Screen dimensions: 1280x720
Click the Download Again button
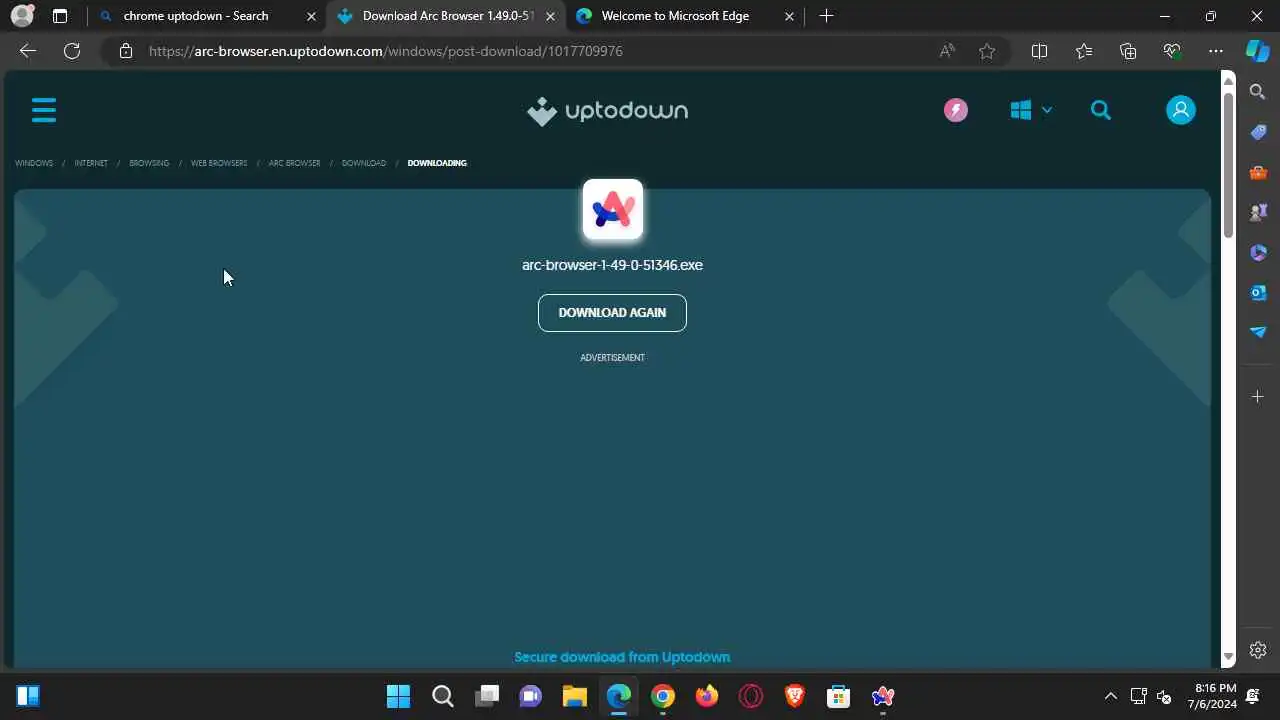click(x=612, y=313)
